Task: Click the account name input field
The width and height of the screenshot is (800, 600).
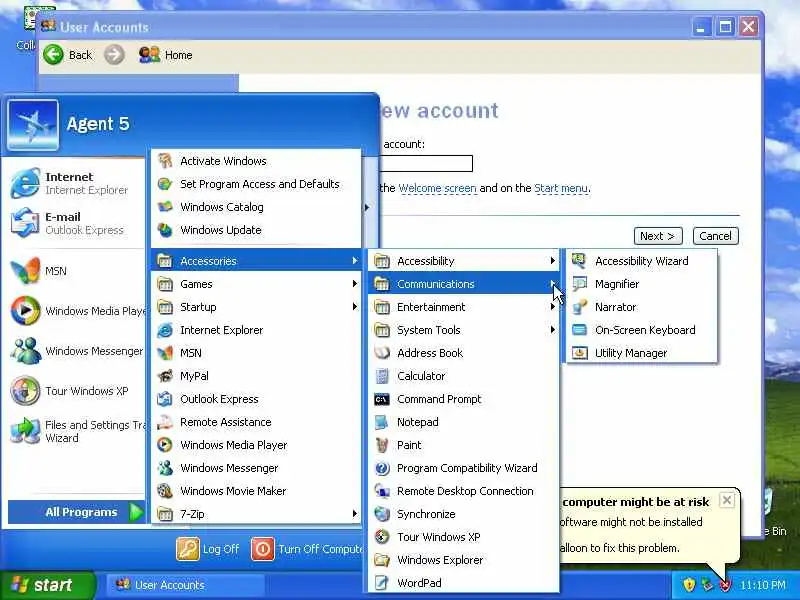Action: [426, 163]
